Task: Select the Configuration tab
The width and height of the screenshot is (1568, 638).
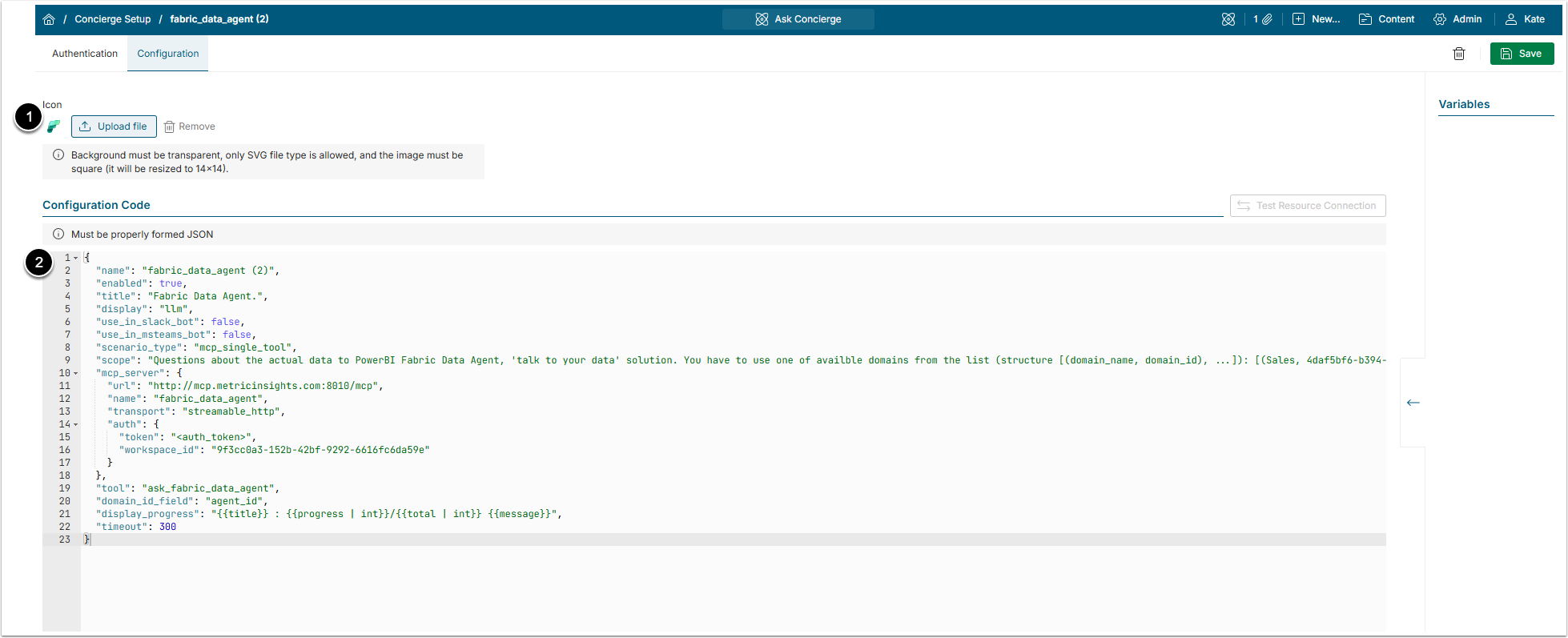Action: pyautogui.click(x=168, y=54)
